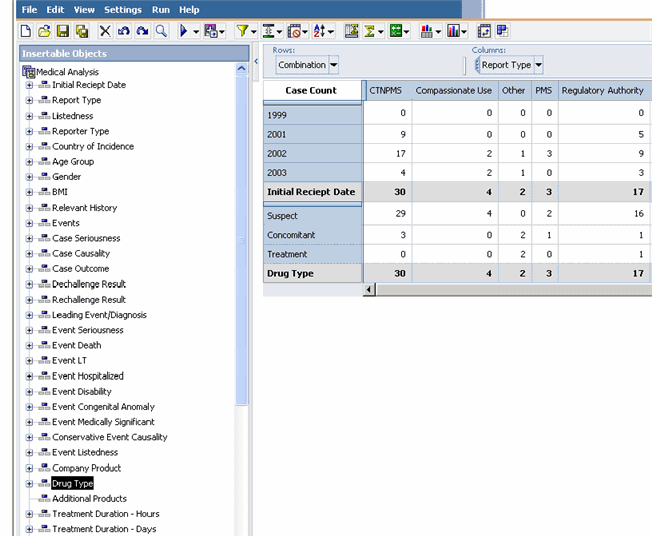
Task: Click the Save icon
Action: (x=63, y=31)
